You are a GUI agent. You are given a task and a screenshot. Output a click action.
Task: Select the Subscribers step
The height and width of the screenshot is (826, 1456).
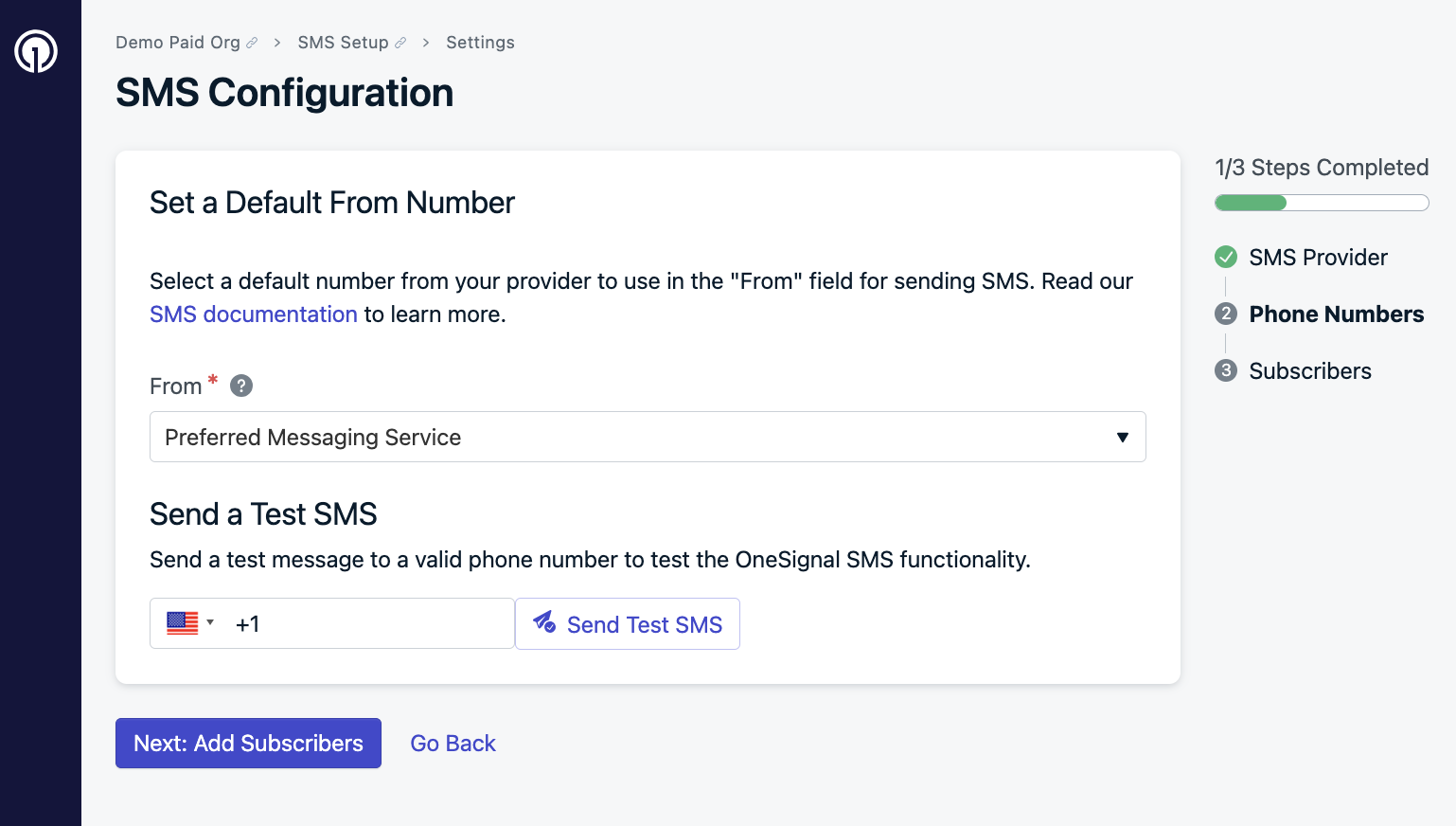coord(1309,370)
